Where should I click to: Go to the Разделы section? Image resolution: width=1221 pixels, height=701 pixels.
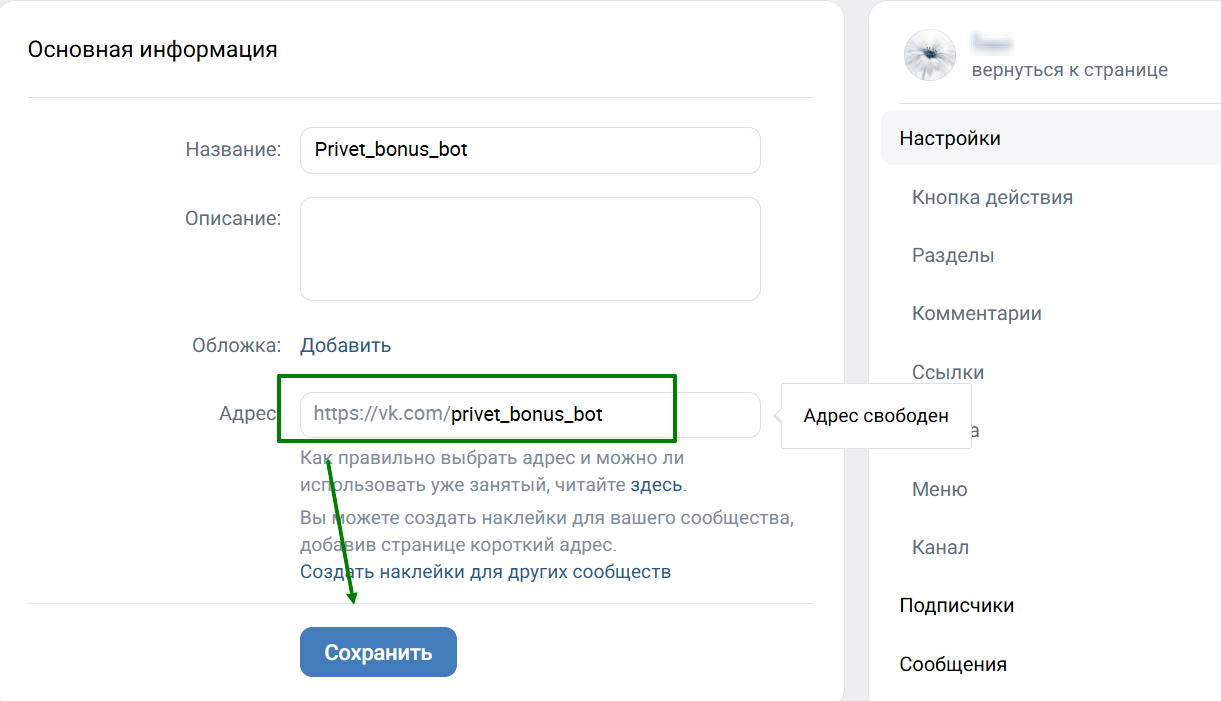[953, 255]
